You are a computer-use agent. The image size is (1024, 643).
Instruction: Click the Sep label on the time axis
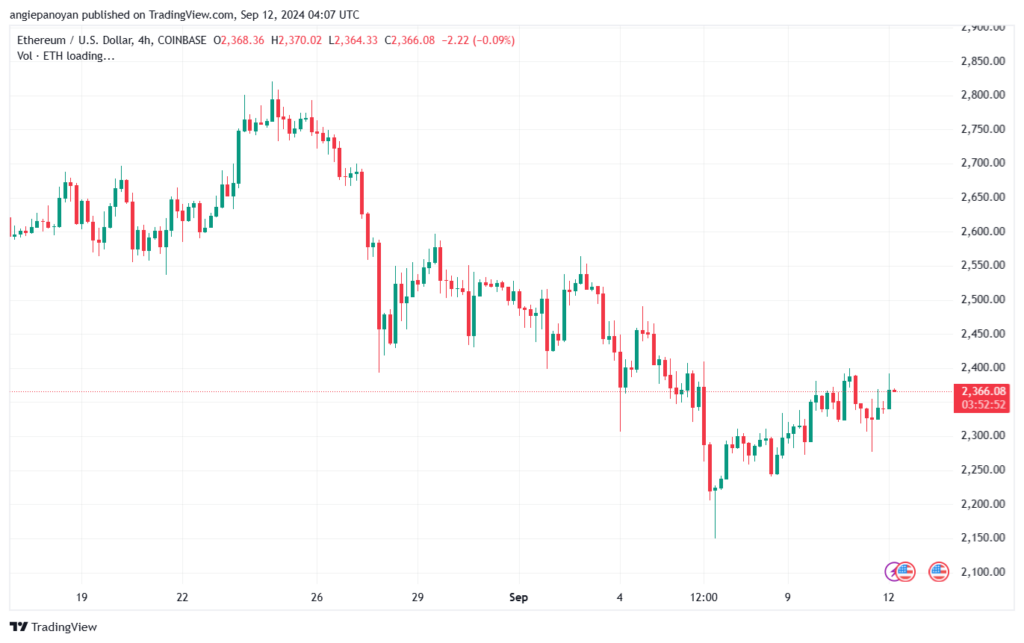518,597
